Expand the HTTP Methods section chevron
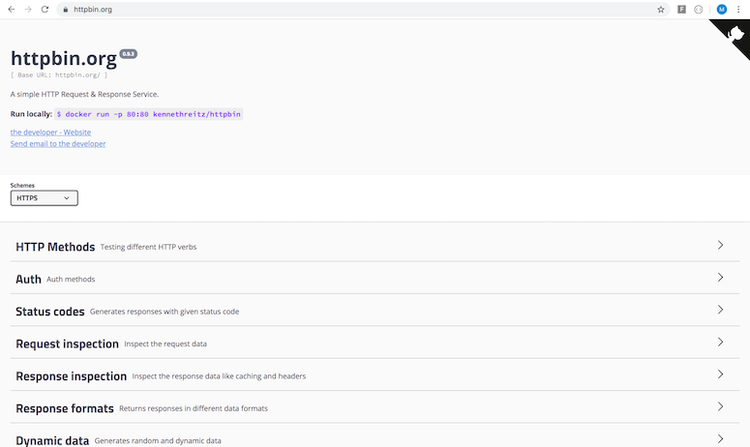The height and width of the screenshot is (447, 750). [720, 245]
